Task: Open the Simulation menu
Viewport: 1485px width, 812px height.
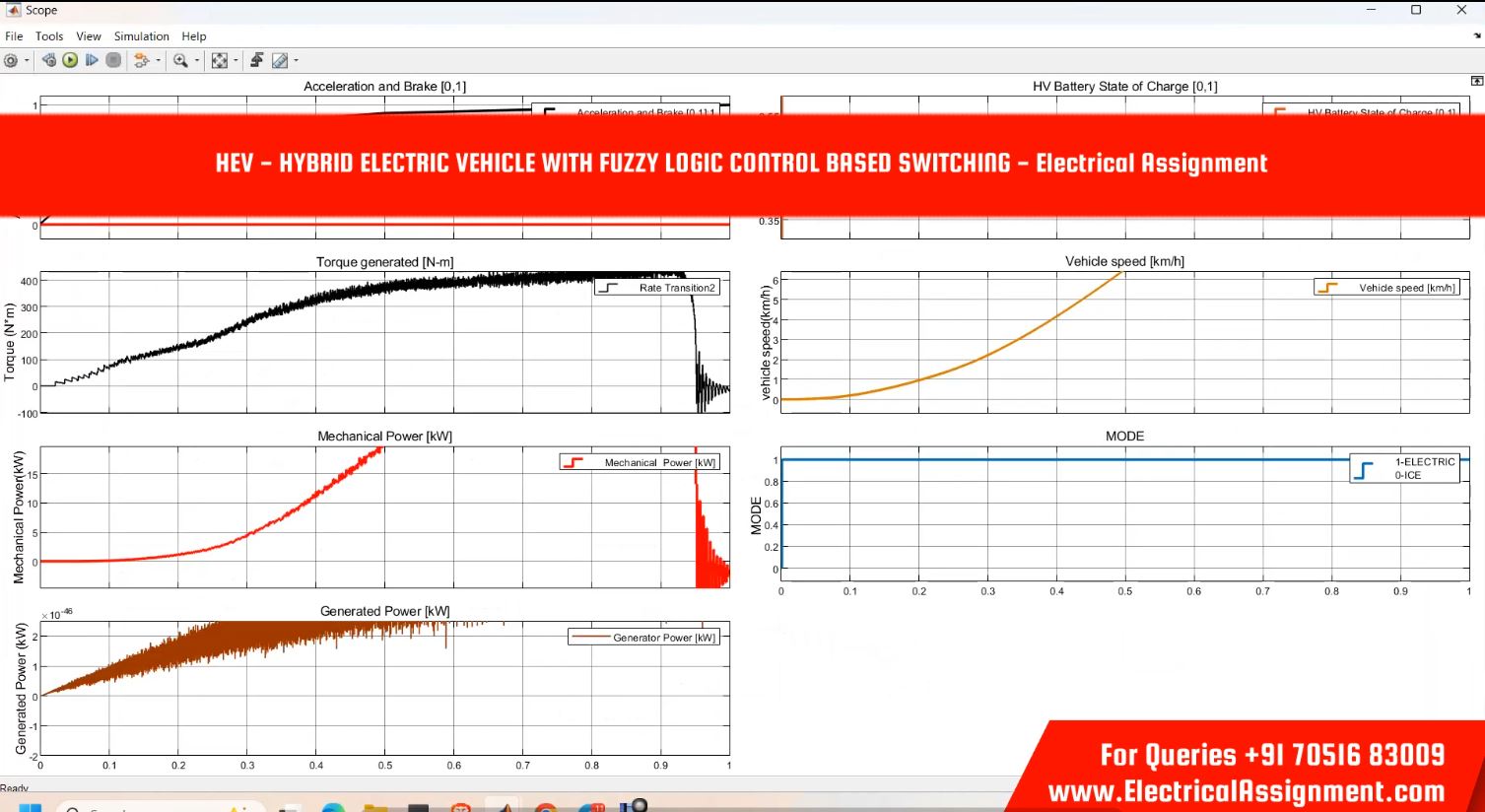Action: 141,36
